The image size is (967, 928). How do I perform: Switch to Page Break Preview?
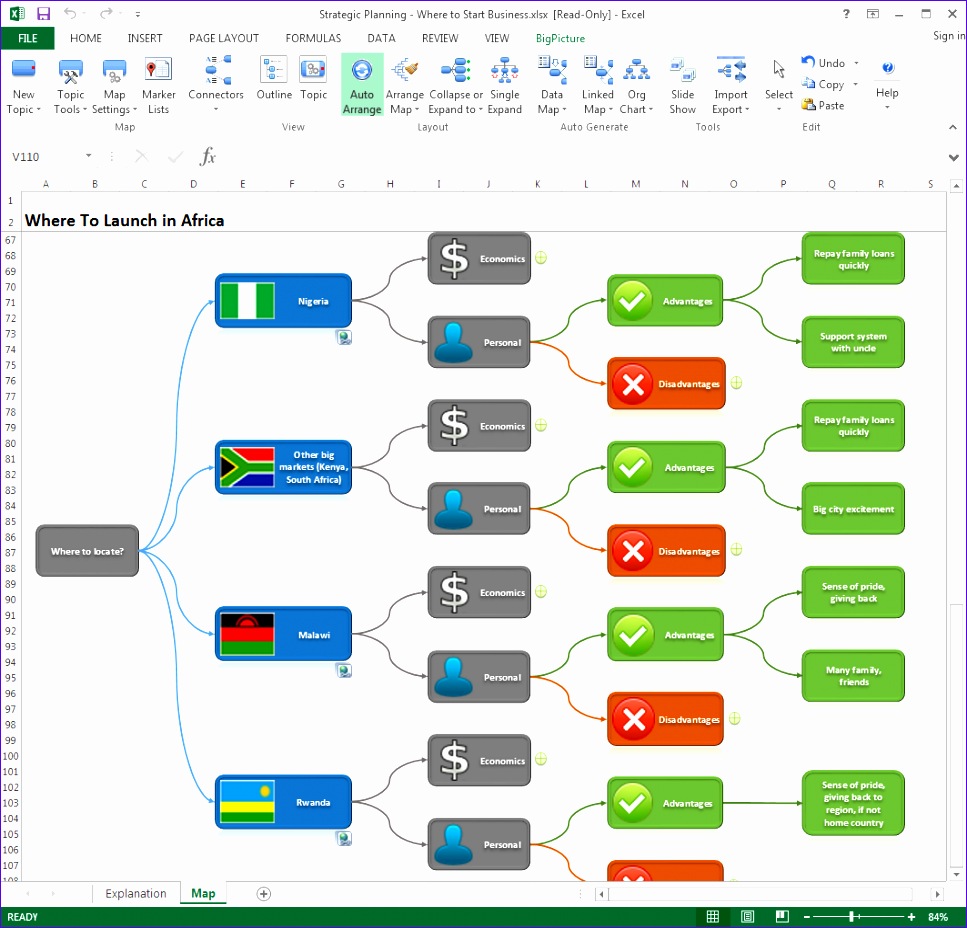click(x=782, y=917)
